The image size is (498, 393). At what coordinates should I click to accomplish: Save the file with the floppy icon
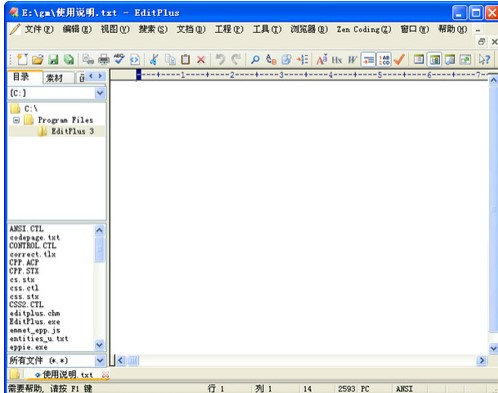[x=53, y=60]
